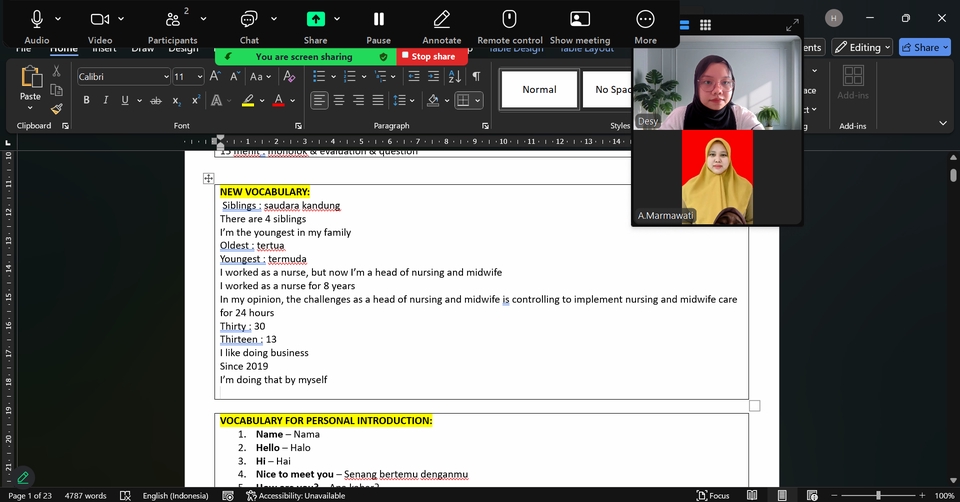Click the Sort A-Z icon
The image size is (960, 502).
(x=455, y=77)
